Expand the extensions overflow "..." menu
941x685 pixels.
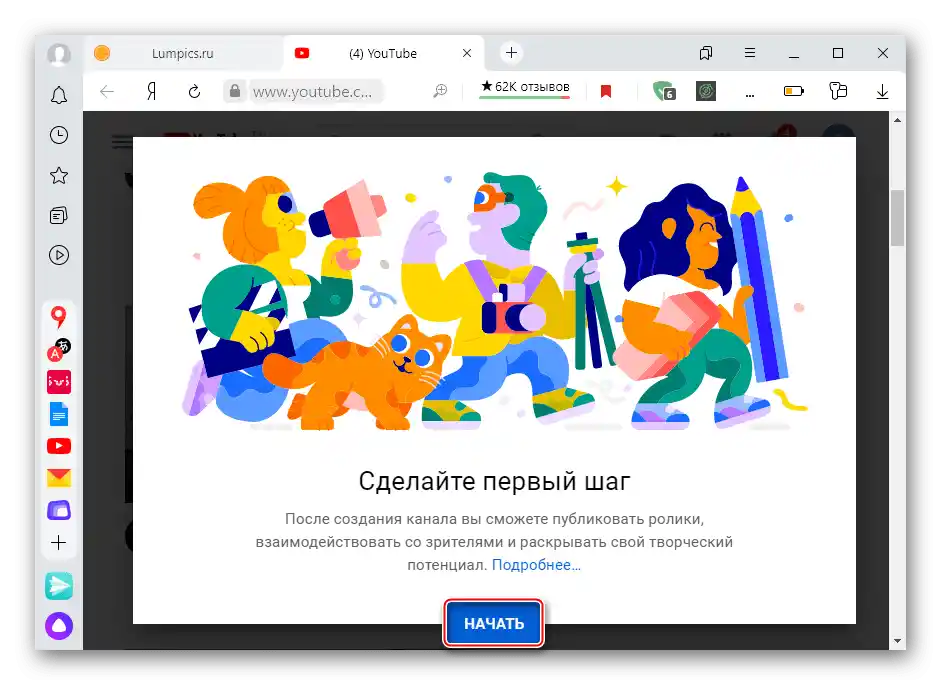tap(750, 91)
